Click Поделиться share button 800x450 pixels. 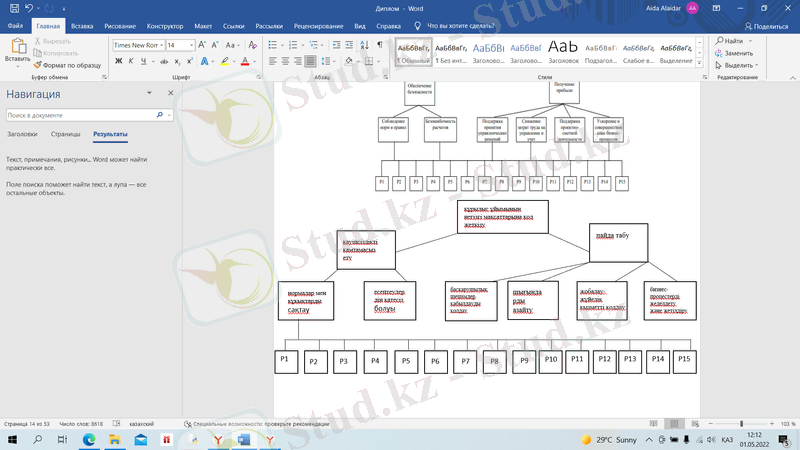coord(766,26)
